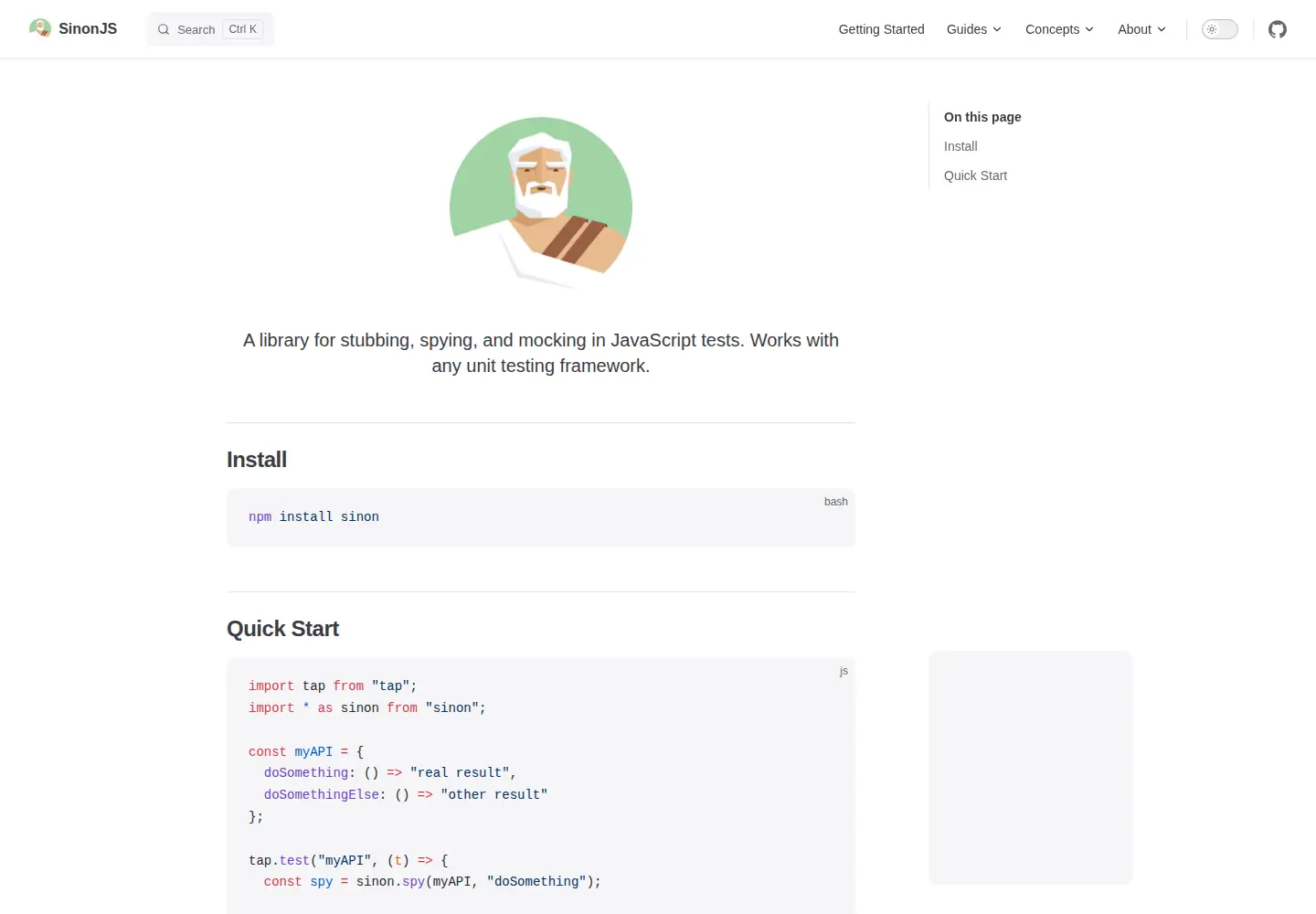Image resolution: width=1316 pixels, height=914 pixels.
Task: Open the Getting Started page
Action: [881, 29]
